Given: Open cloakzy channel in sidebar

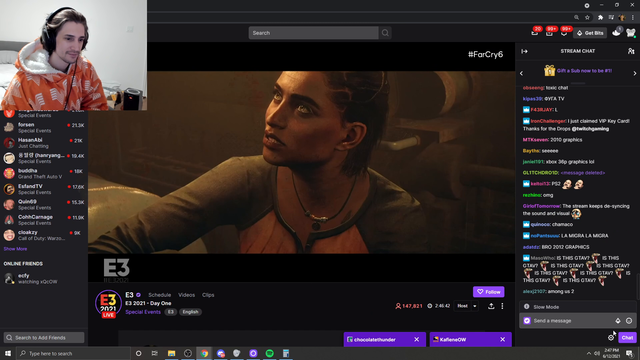Looking at the screenshot, I should (x=44, y=235).
